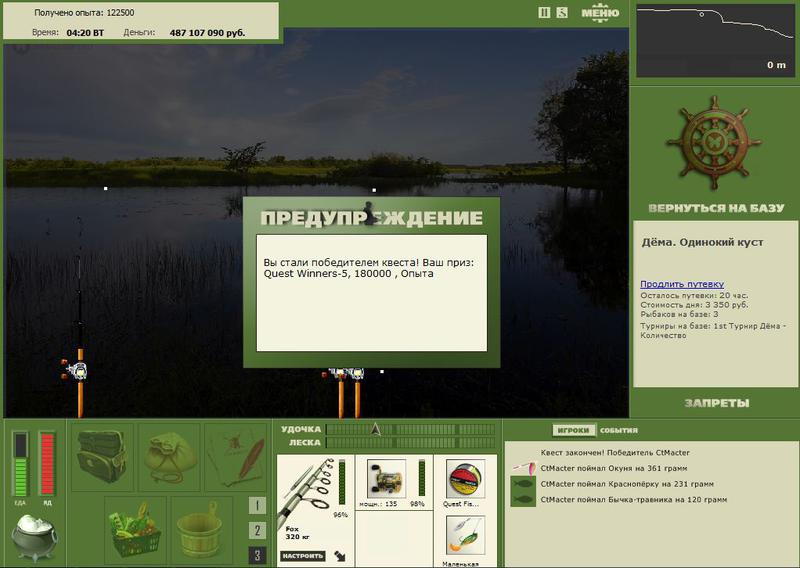Click the cooking cauldron icon
Screen dimensions: 800x568
coord(34,537)
